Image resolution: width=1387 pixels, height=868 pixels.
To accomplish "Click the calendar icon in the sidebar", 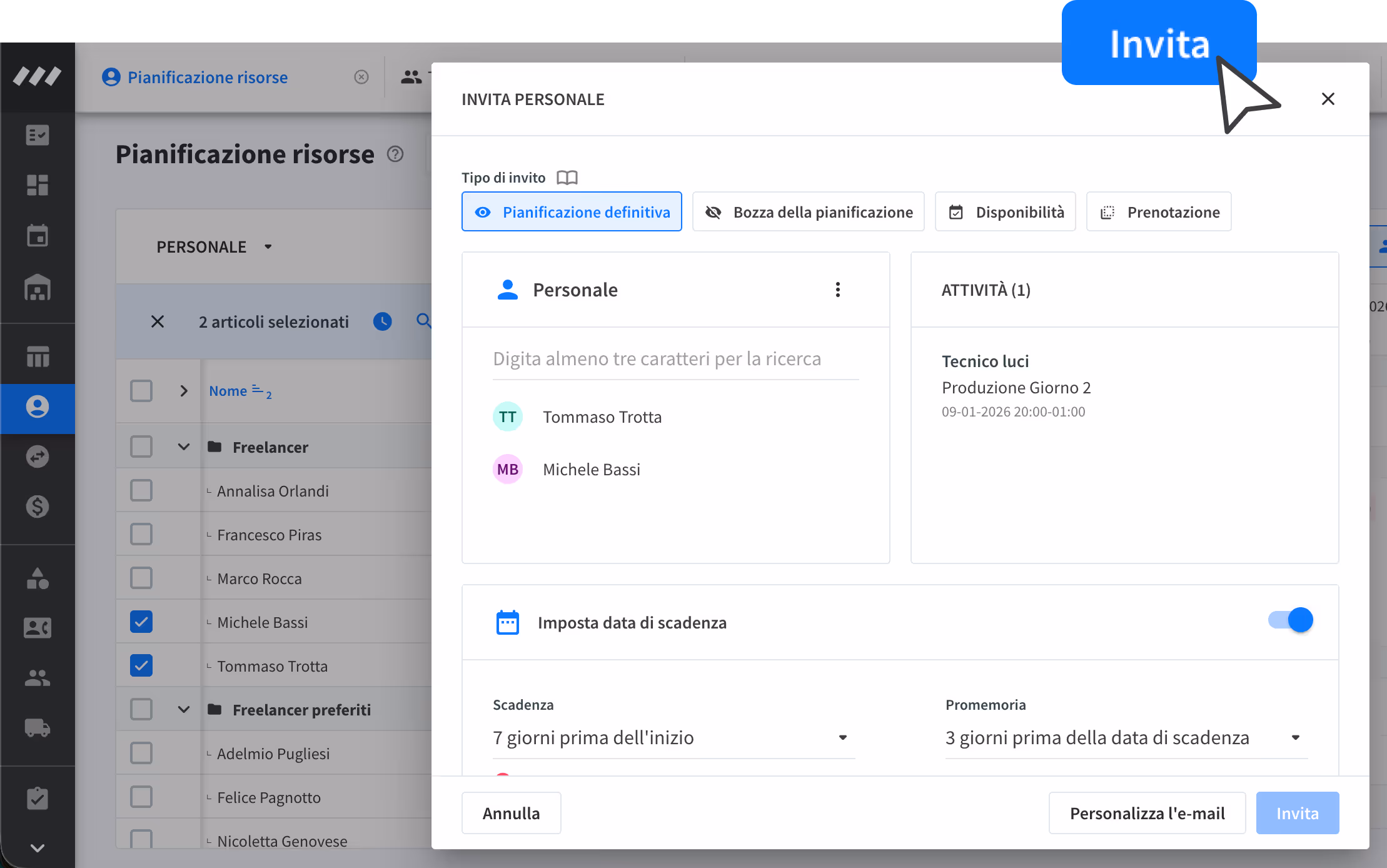I will pyautogui.click(x=38, y=236).
